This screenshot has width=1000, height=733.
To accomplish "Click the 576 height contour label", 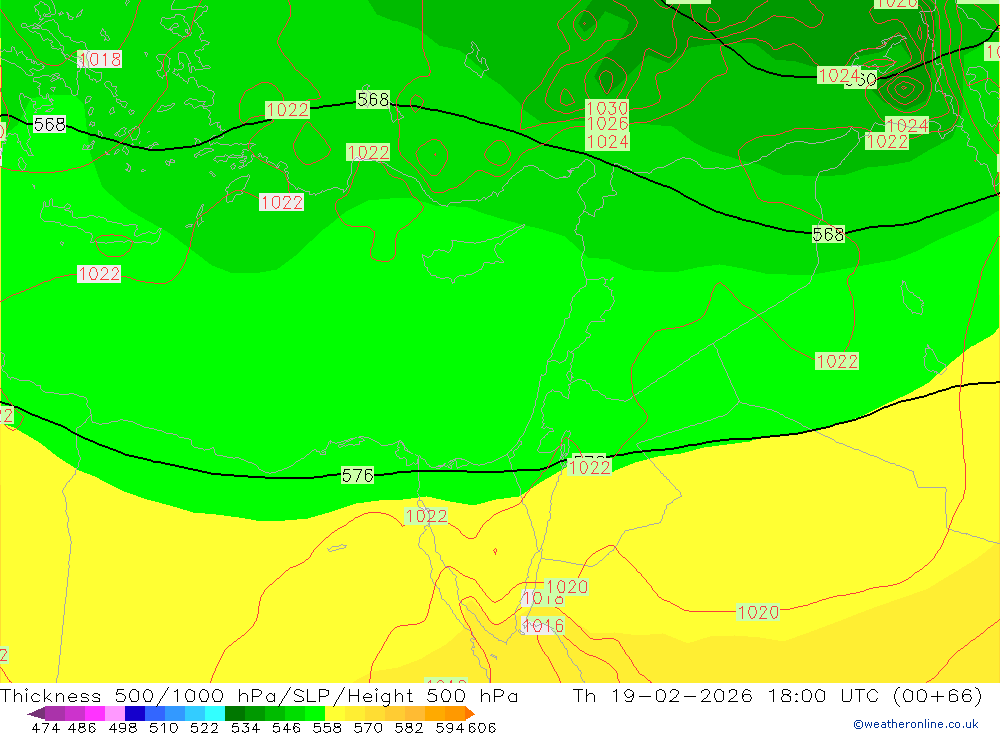I will pos(357,475).
